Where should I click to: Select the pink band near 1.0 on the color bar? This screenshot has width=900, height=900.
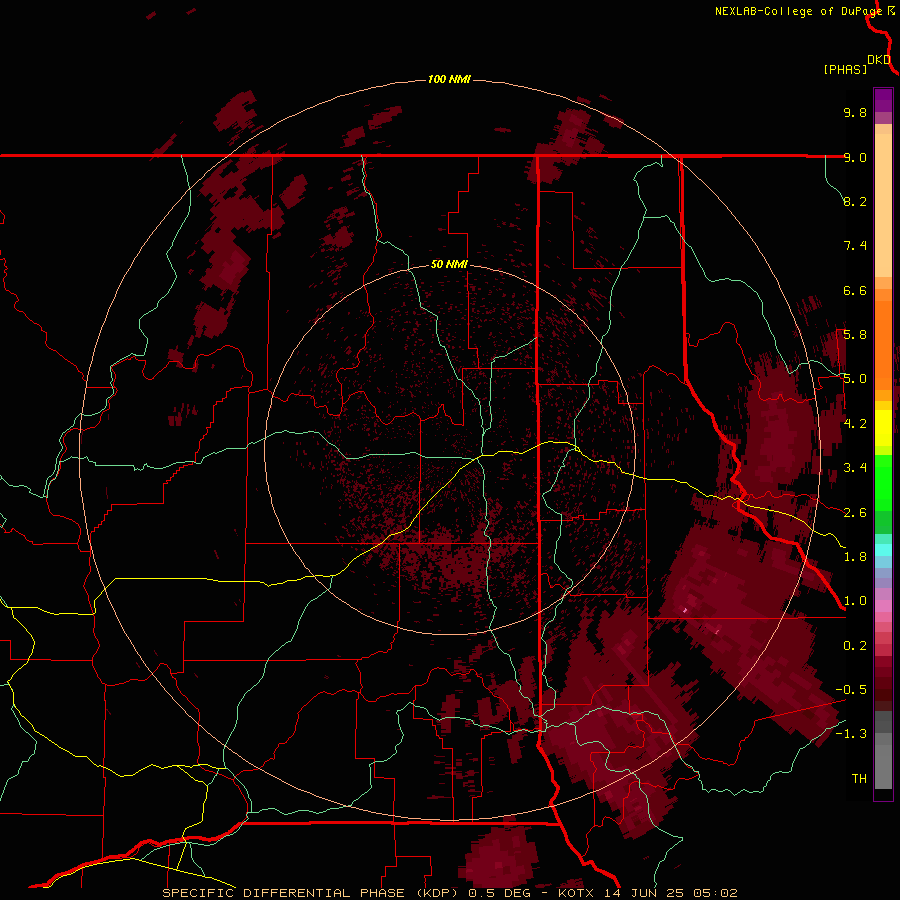883,606
